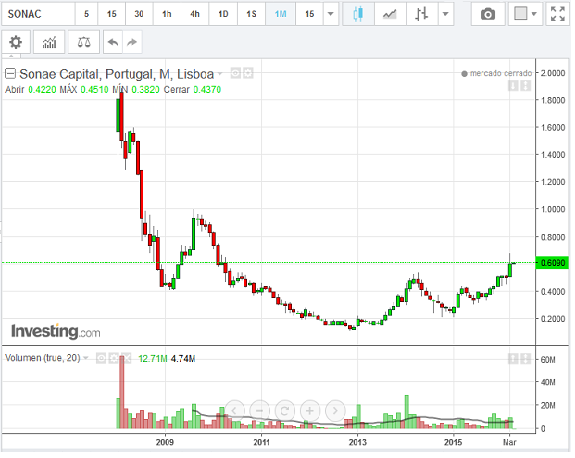Select the area line chart type

pyautogui.click(x=390, y=14)
